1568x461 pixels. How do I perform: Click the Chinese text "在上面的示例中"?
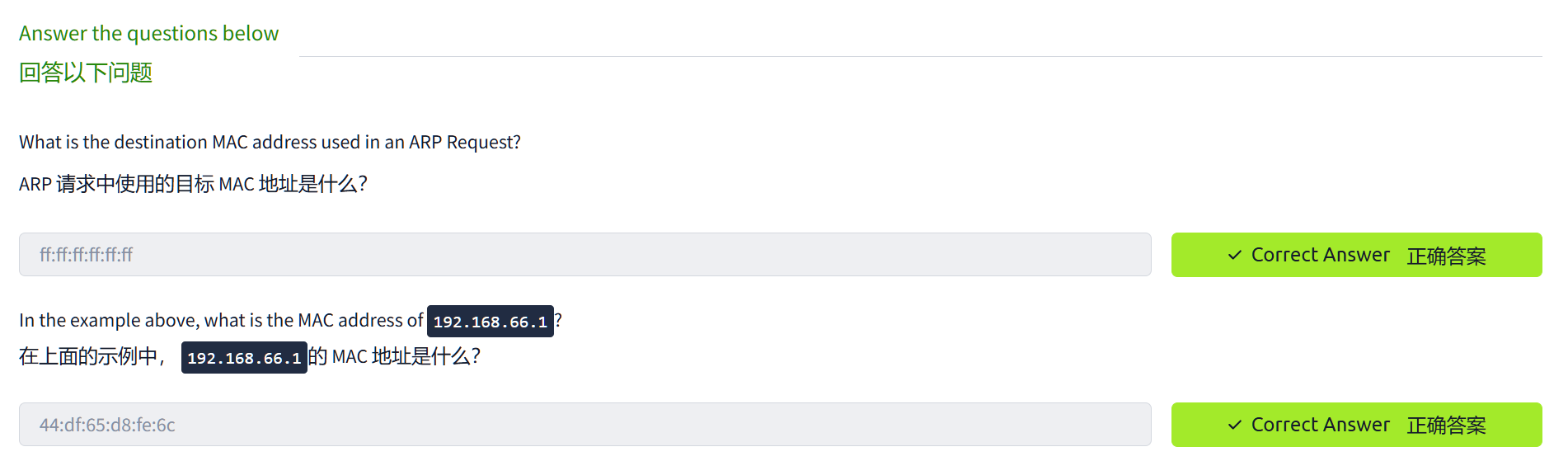tap(89, 357)
